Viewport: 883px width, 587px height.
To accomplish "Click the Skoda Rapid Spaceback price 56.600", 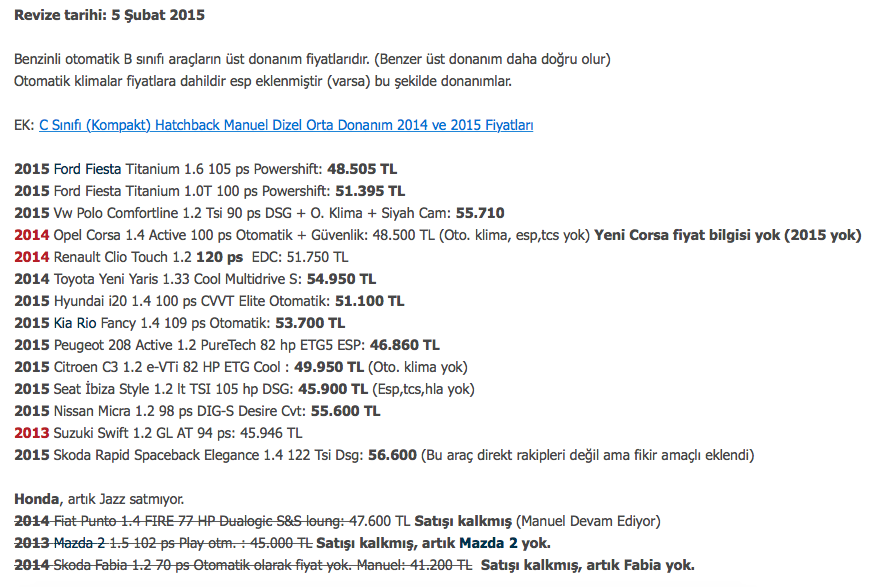I will click(x=392, y=455).
